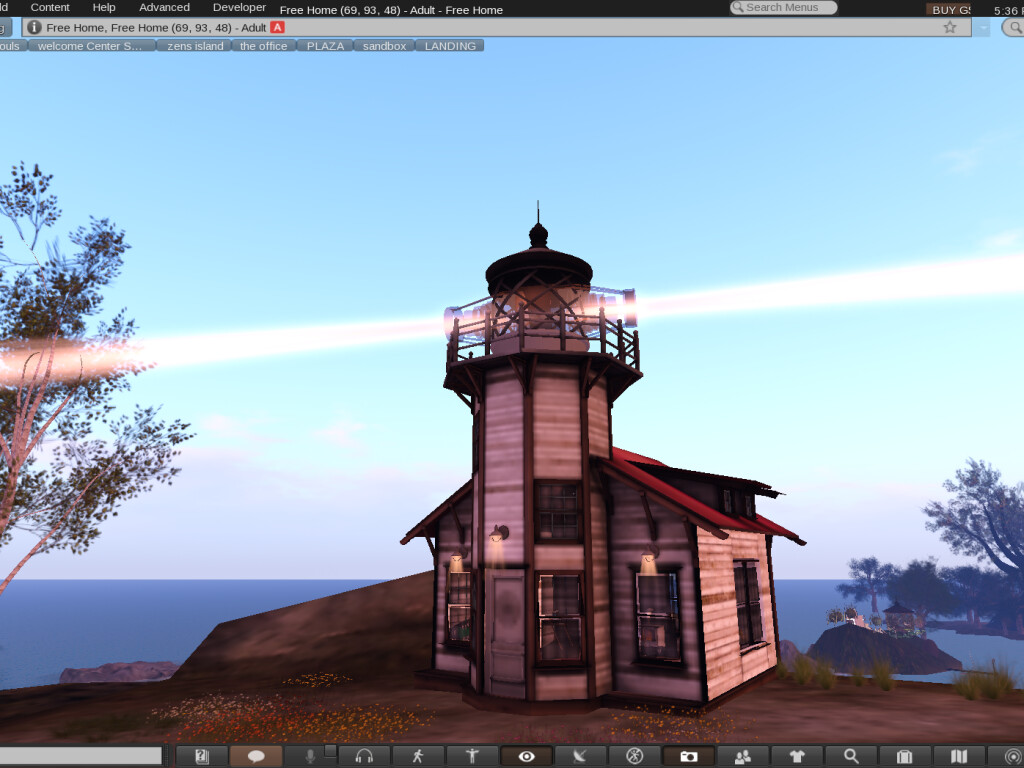The height and width of the screenshot is (768, 1024).
Task: Open the Developer menu
Action: coord(239,7)
